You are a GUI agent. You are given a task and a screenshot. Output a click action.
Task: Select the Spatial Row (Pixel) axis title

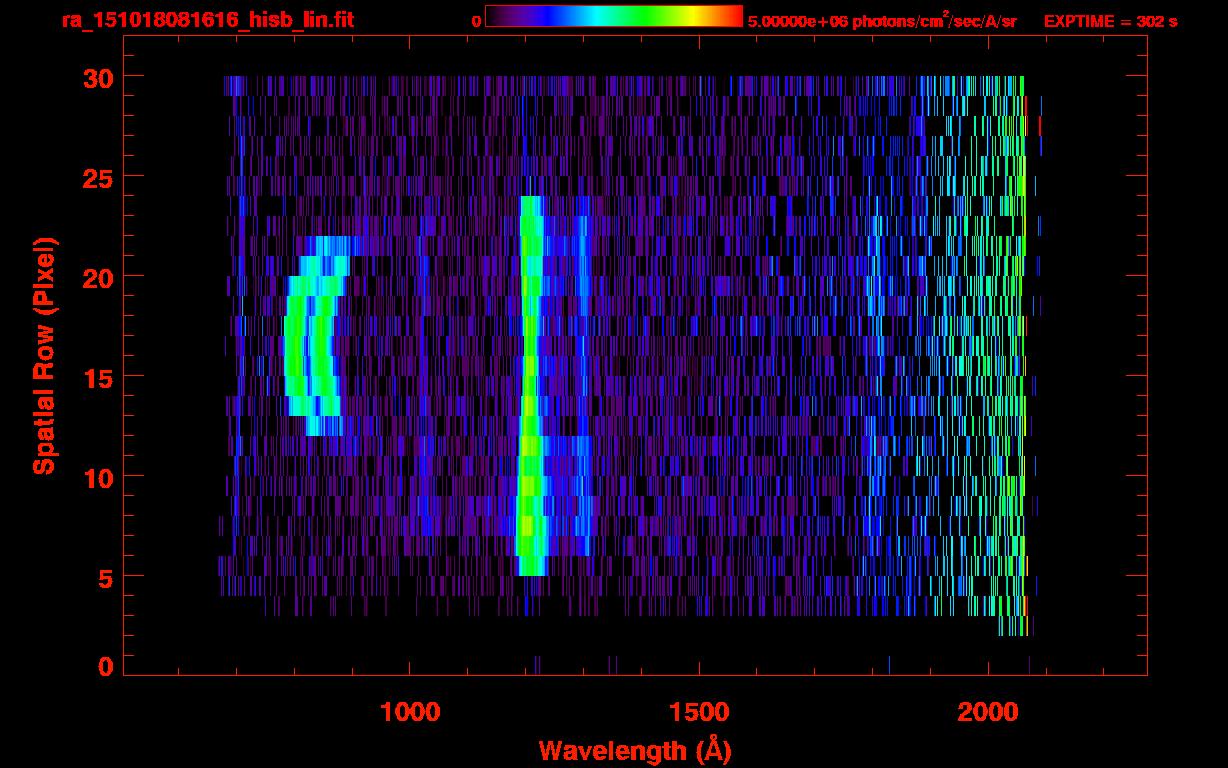click(x=43, y=355)
